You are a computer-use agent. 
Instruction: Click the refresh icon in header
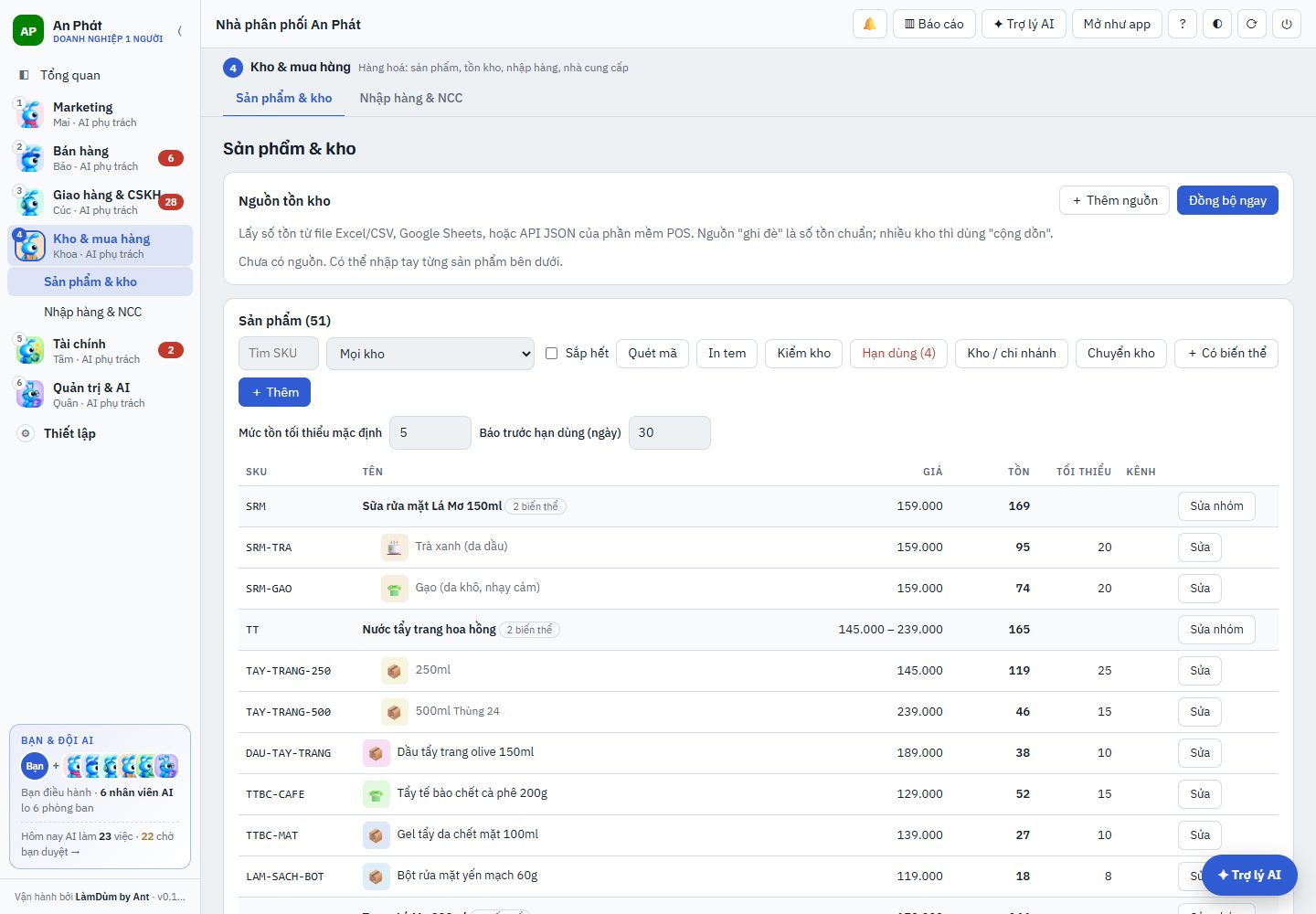1252,24
